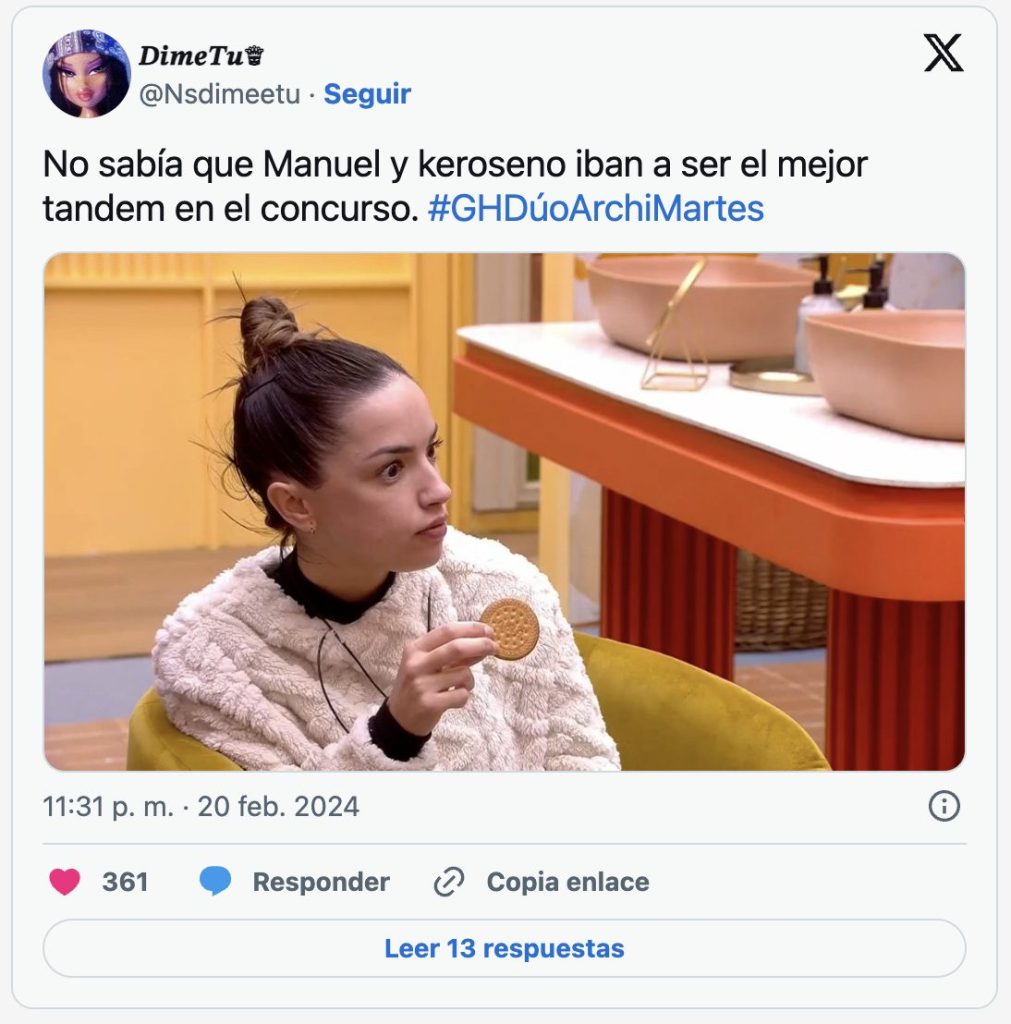
Task: Click the DimeTu display name
Action: click(x=191, y=56)
